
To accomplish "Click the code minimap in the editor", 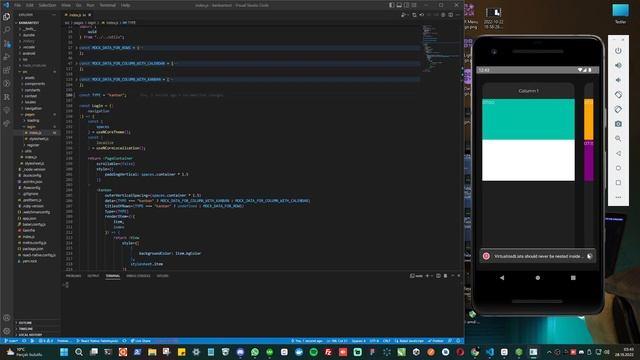I will tap(442, 49).
